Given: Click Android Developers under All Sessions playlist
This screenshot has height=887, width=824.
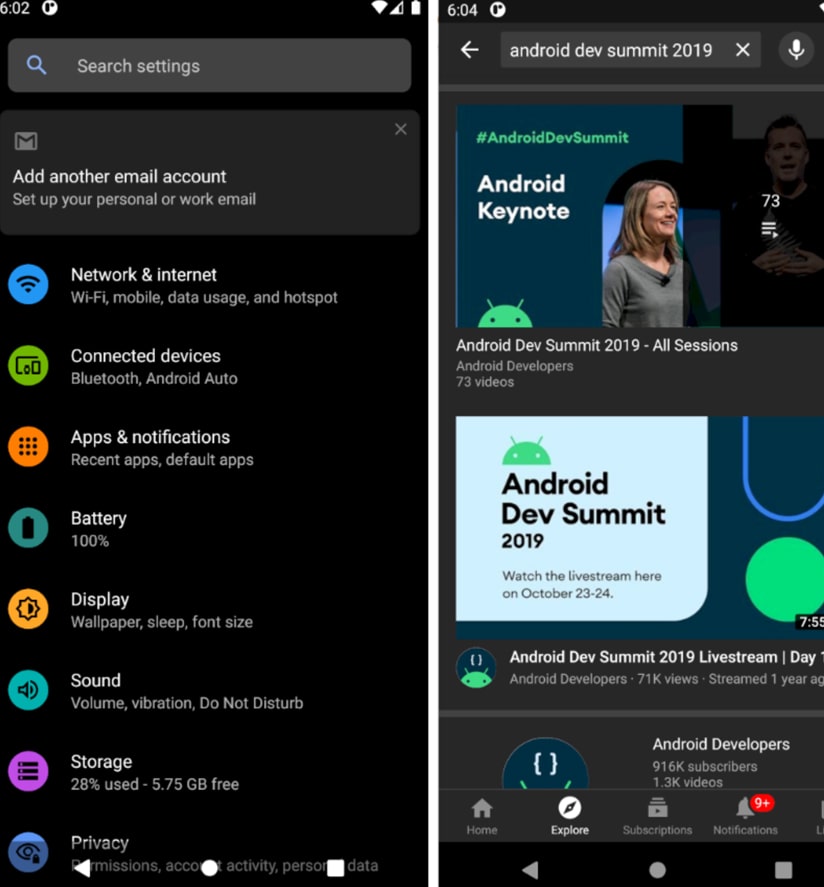Looking at the screenshot, I should (x=515, y=366).
